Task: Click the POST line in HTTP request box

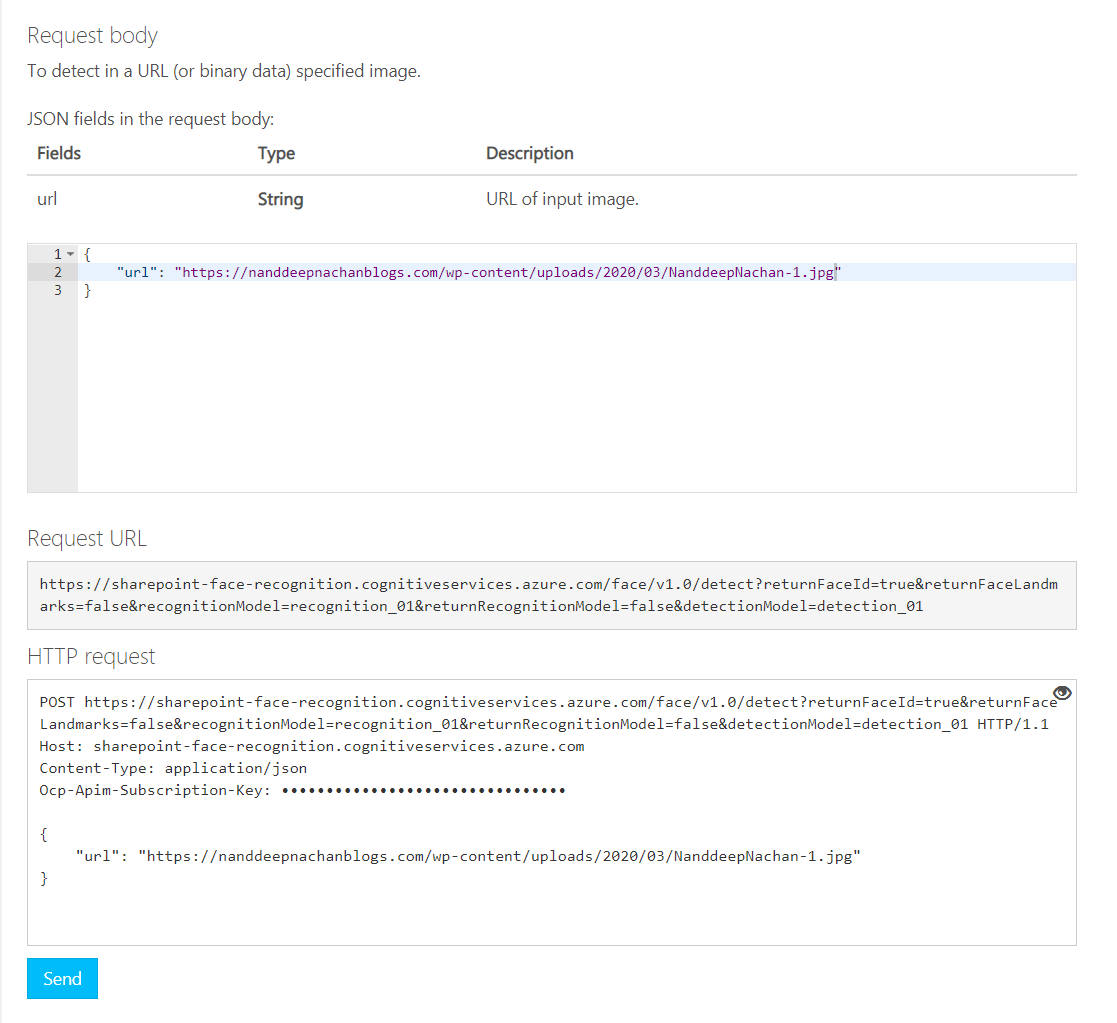Action: pyautogui.click(x=540, y=702)
